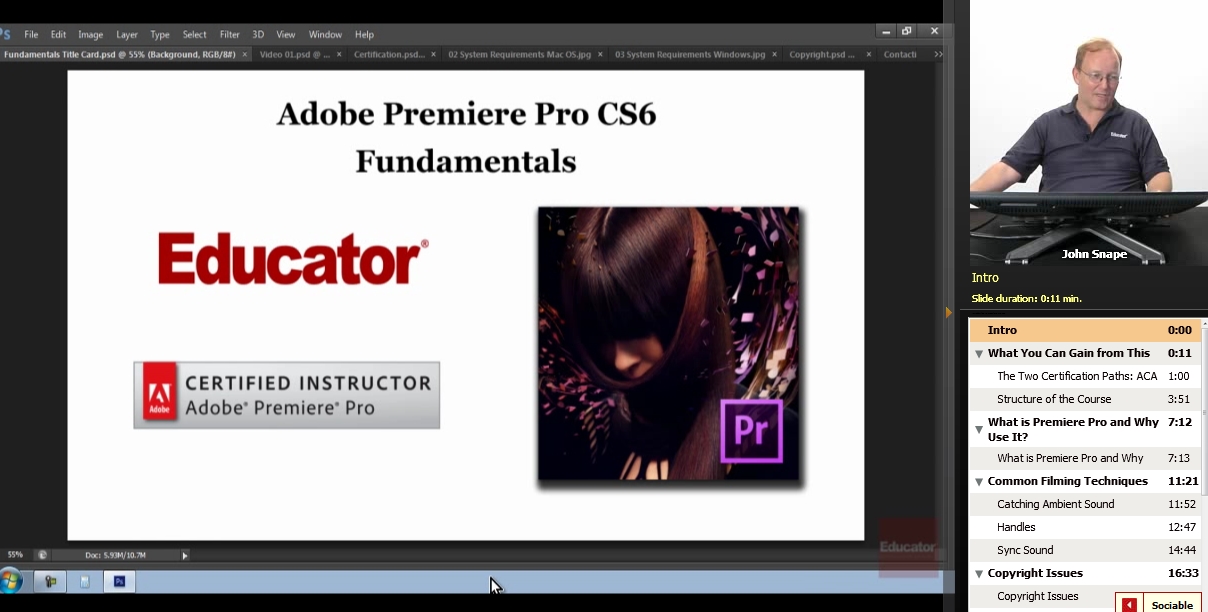Click the 55% zoom level field
This screenshot has height=612, width=1208.
(x=15, y=554)
